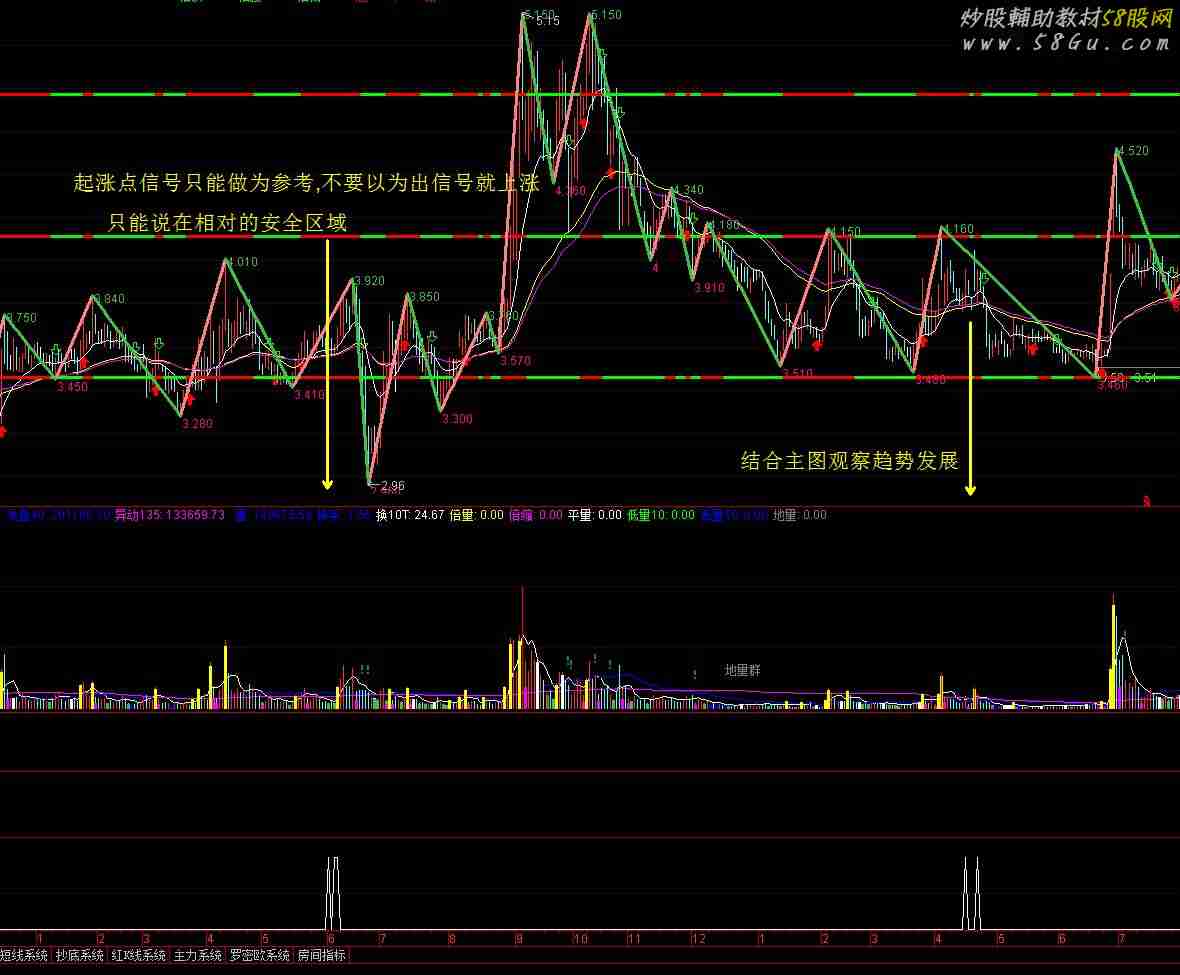The image size is (1180, 975).
Task: Select the 红K线系统 tab
Action: [138, 955]
